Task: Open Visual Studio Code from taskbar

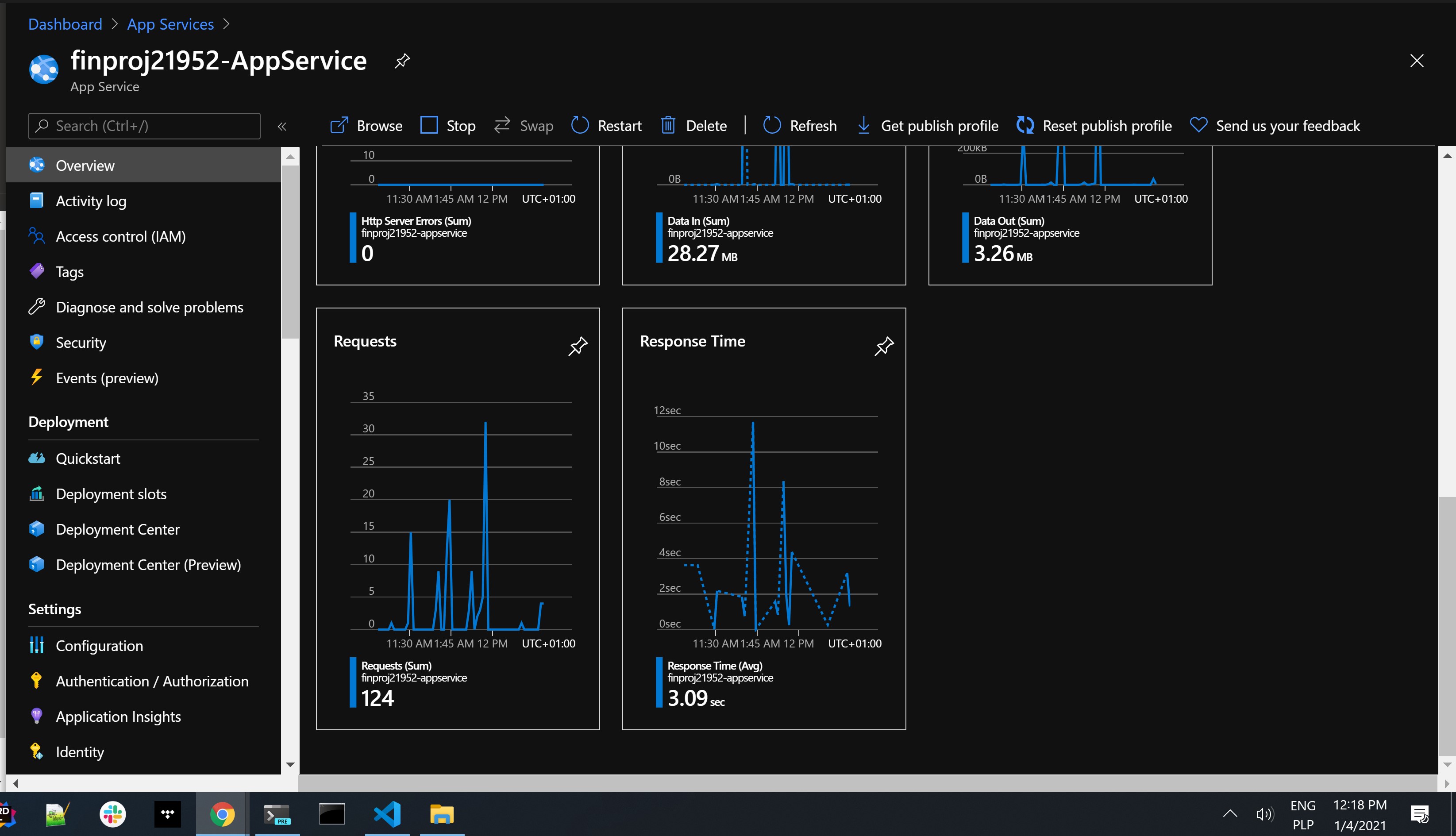Action: [x=387, y=814]
